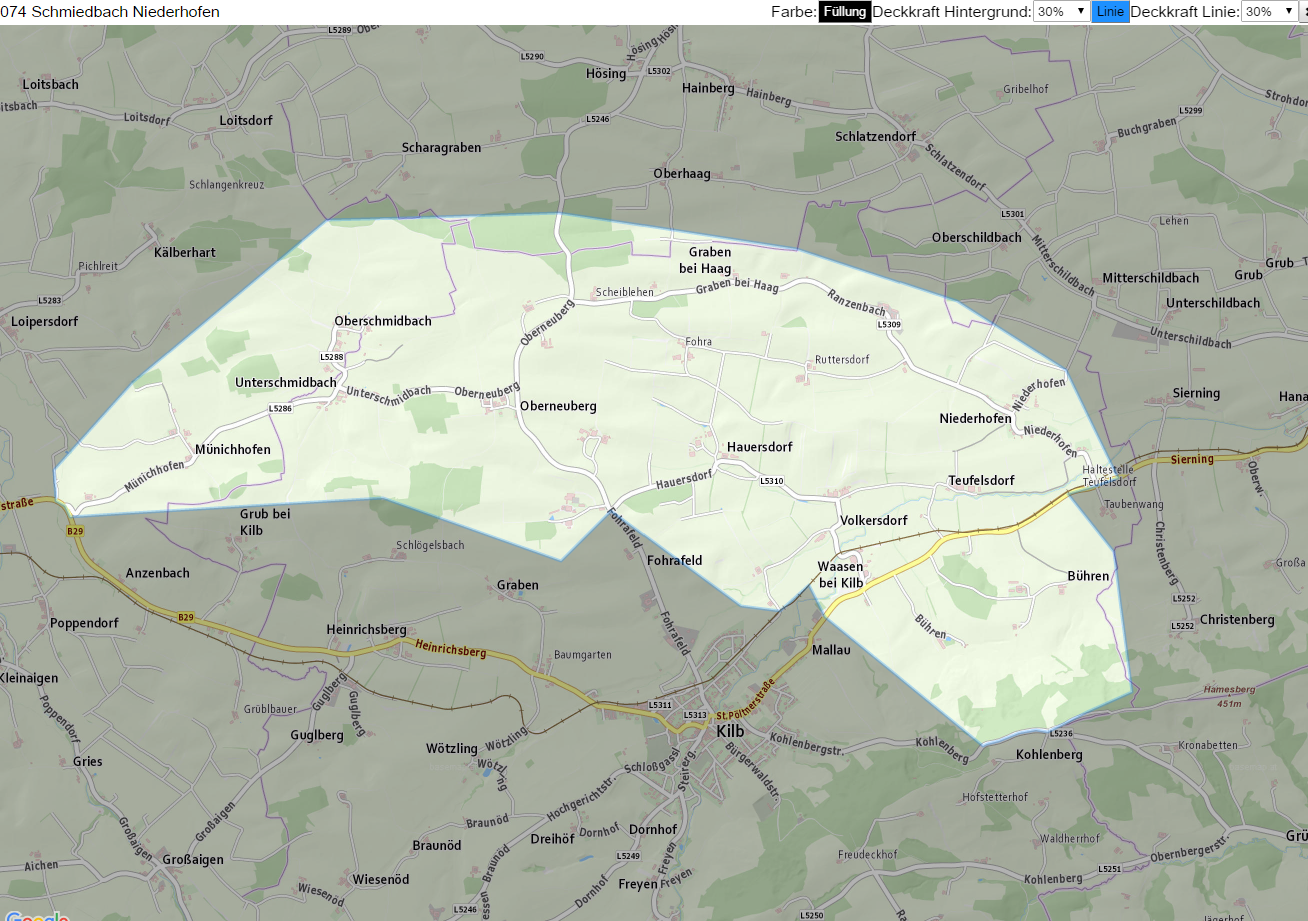Click the Niederhofen village label
The image size is (1308, 921).
point(975,419)
